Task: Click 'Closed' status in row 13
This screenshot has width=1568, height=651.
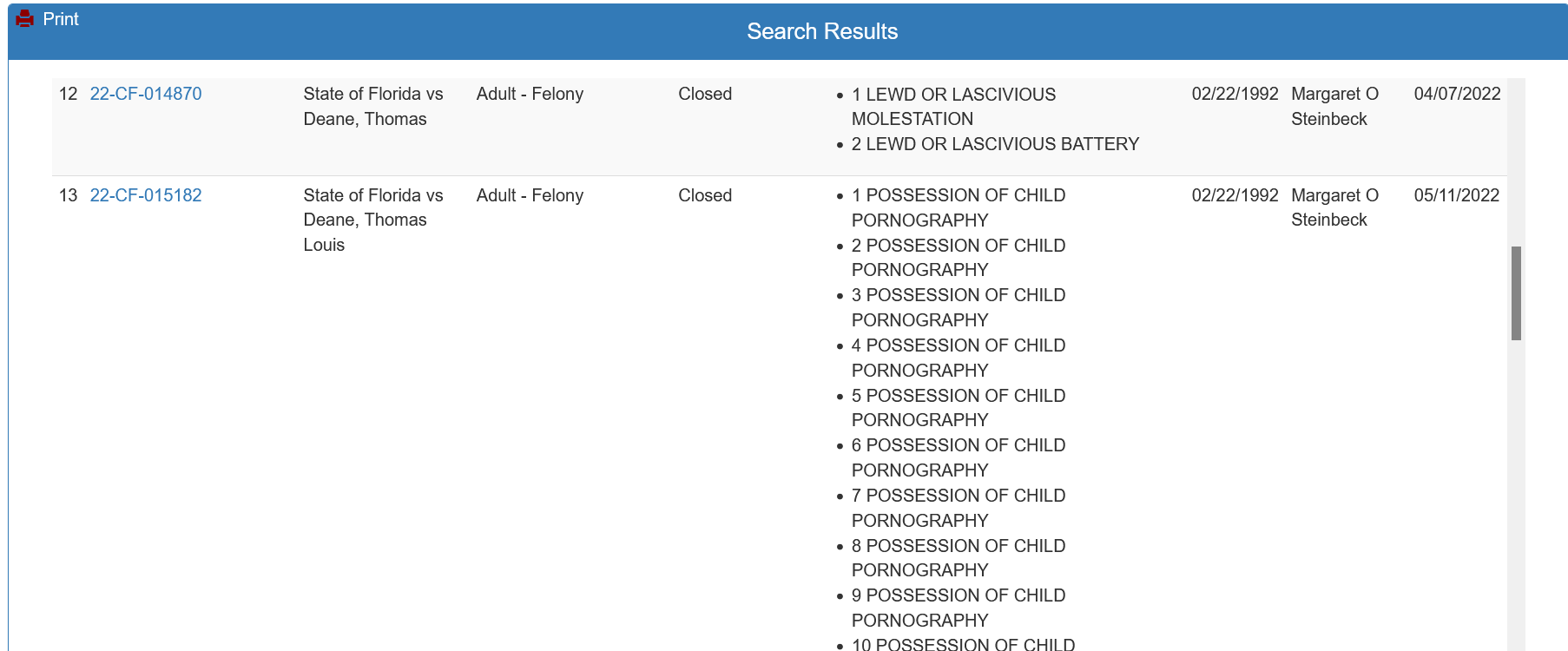Action: 705,195
